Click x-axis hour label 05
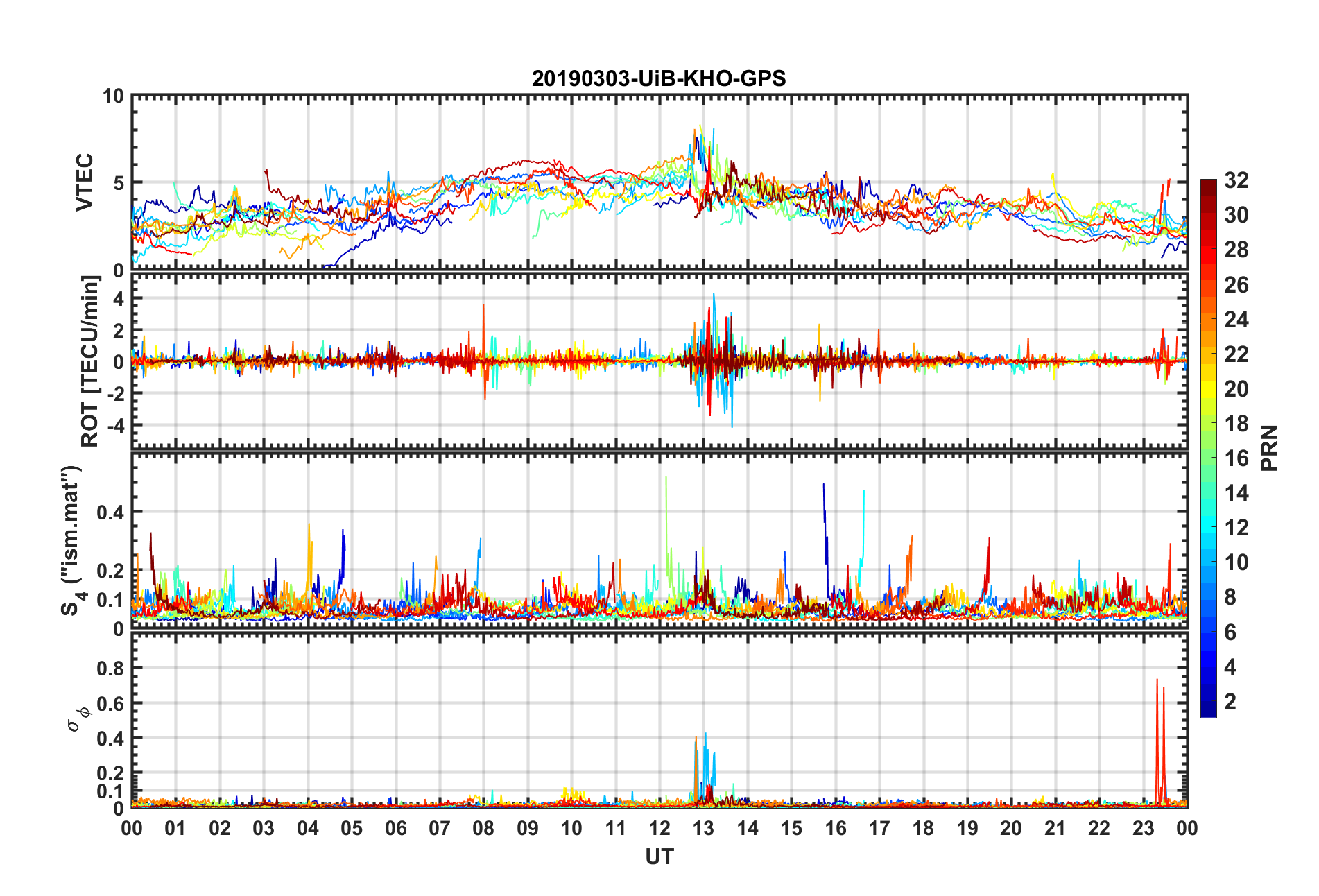The image size is (1319, 896). click(x=352, y=828)
